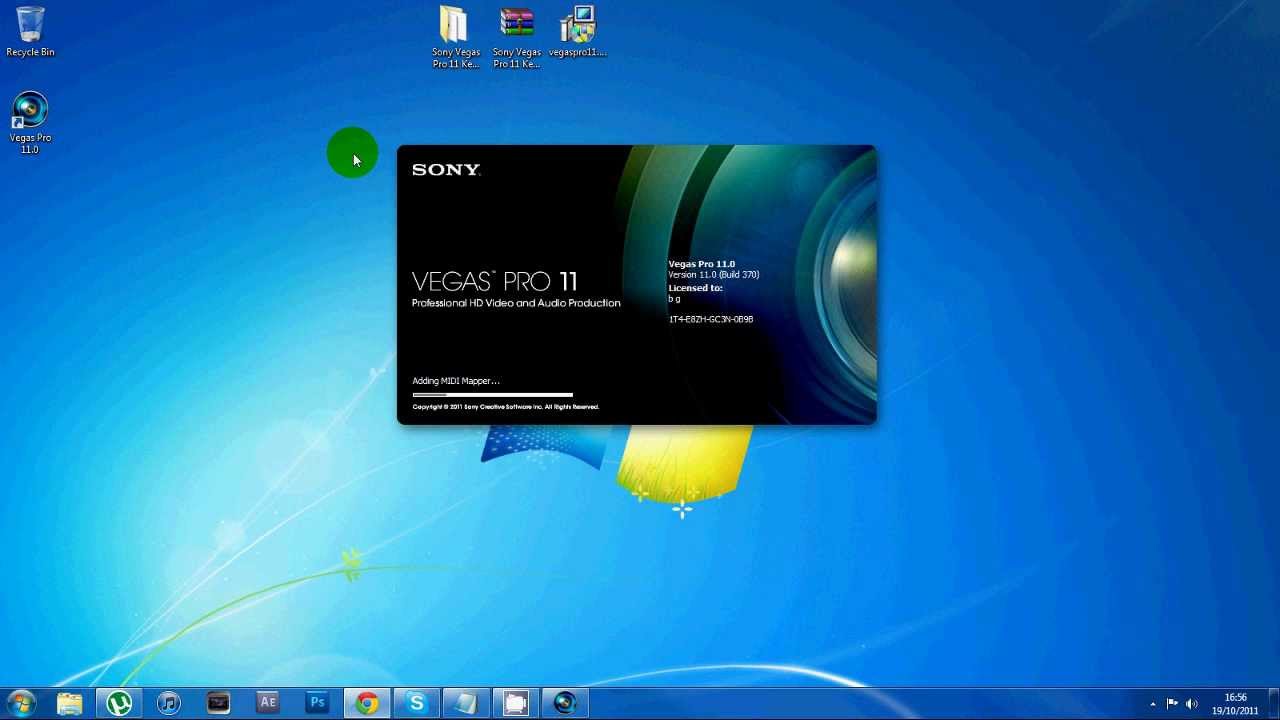
Task: Click the "Version 11.0 (Build 370)" text
Action: (x=714, y=275)
